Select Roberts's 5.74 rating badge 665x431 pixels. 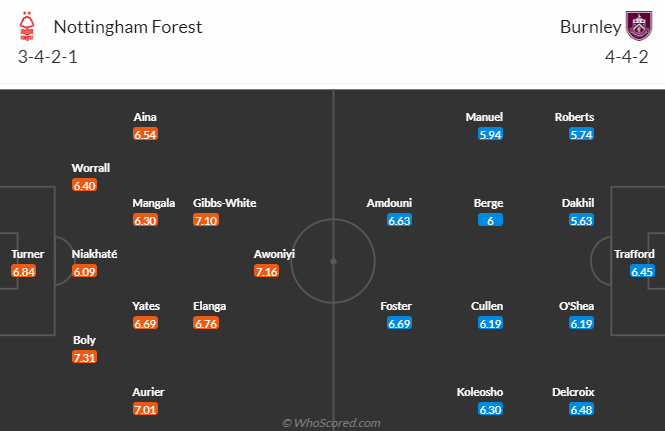point(581,134)
